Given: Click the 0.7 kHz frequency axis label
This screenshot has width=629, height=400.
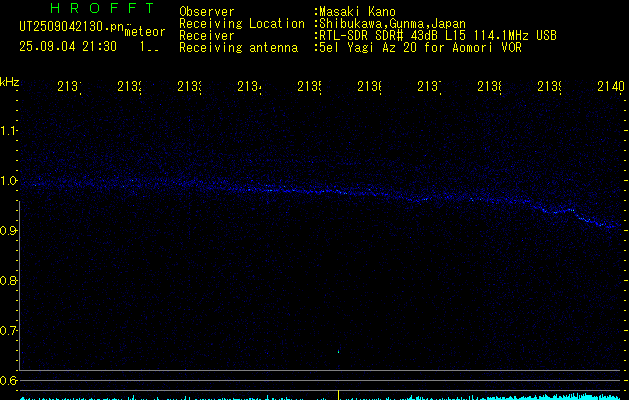Looking at the screenshot, I should tap(8, 331).
